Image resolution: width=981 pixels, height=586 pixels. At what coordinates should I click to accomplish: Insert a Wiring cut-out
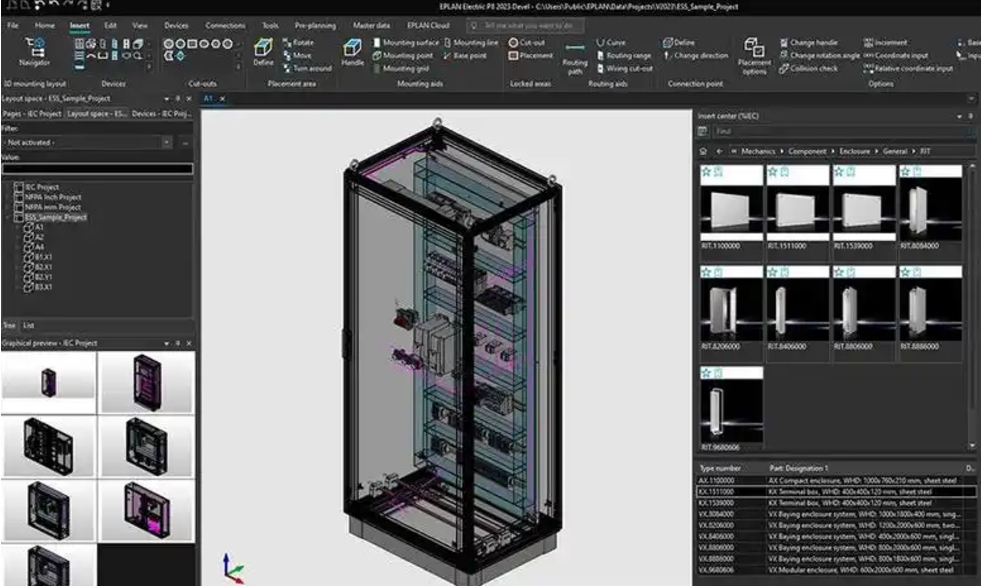tap(624, 69)
